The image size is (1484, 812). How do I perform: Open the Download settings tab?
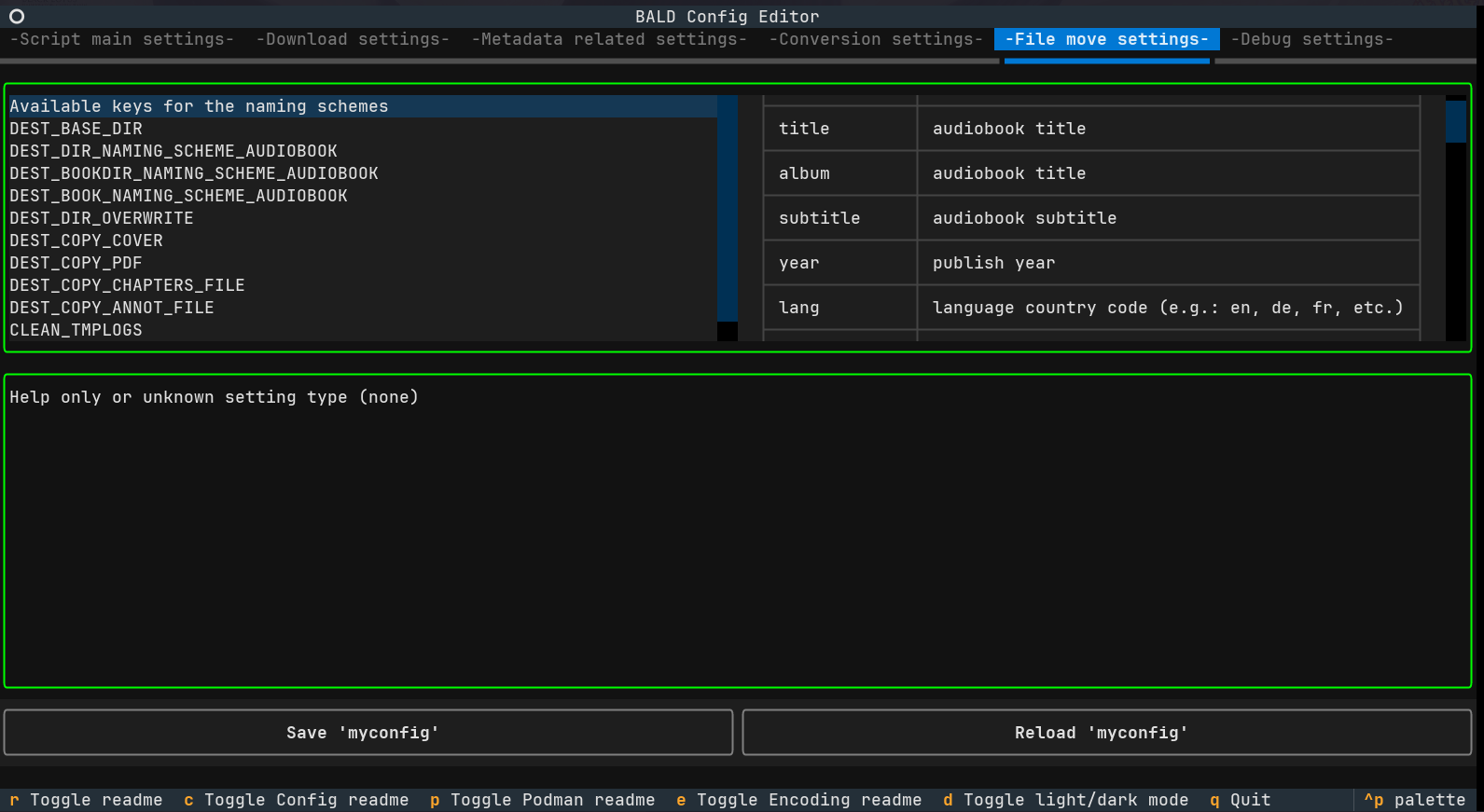(x=353, y=39)
